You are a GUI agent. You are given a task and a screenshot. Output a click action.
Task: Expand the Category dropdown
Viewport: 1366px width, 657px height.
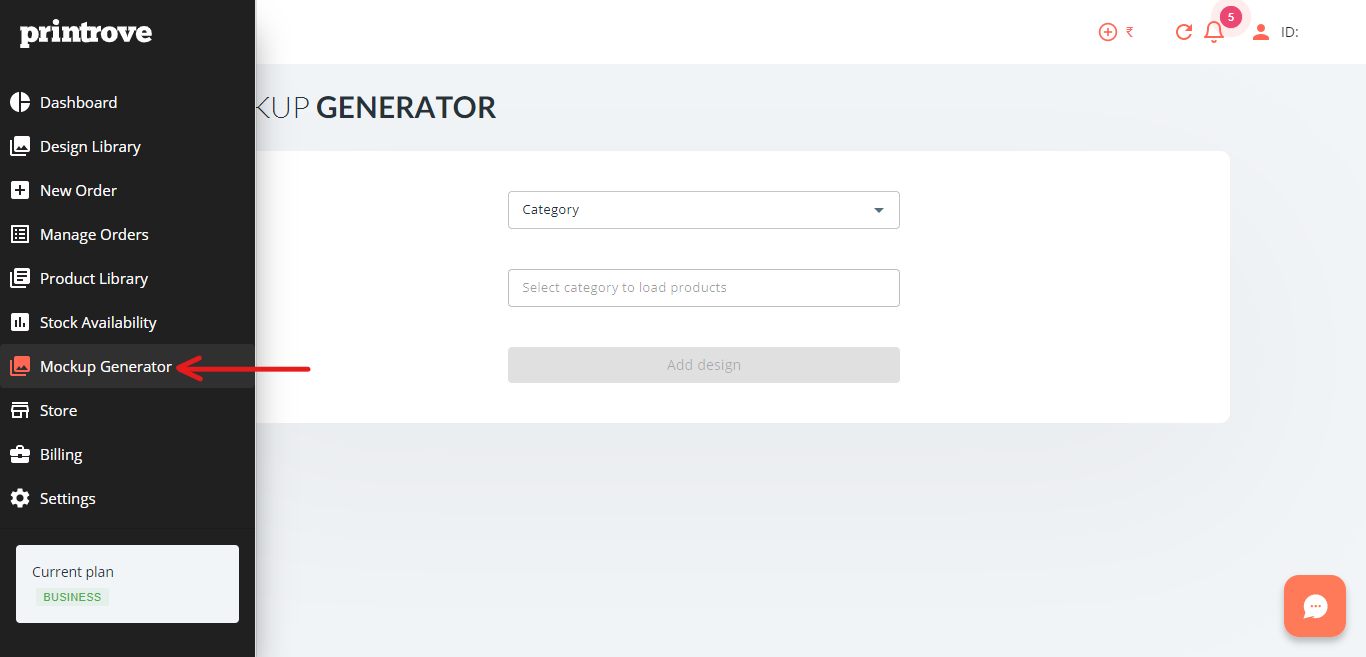[704, 210]
